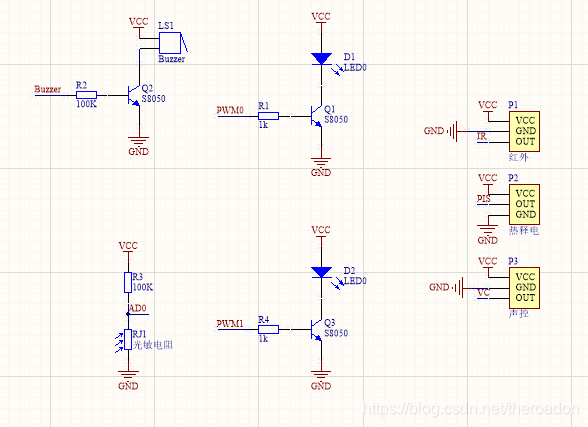Select the PIS net label
Image resolution: width=588 pixels, height=427 pixels.
point(483,199)
